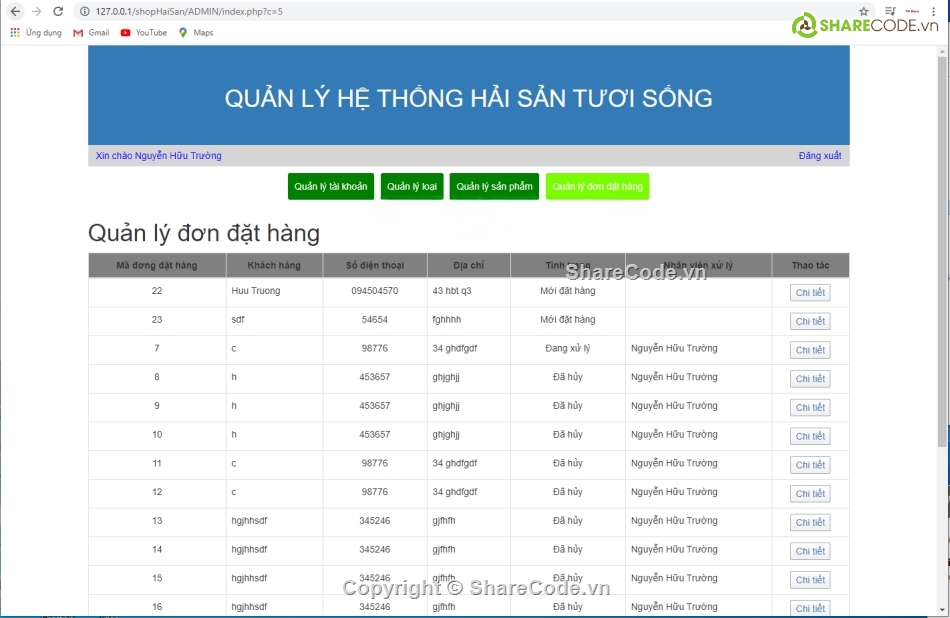This screenshot has width=950, height=618.
Task: View Chi tiết for order 11
Action: [x=810, y=465]
